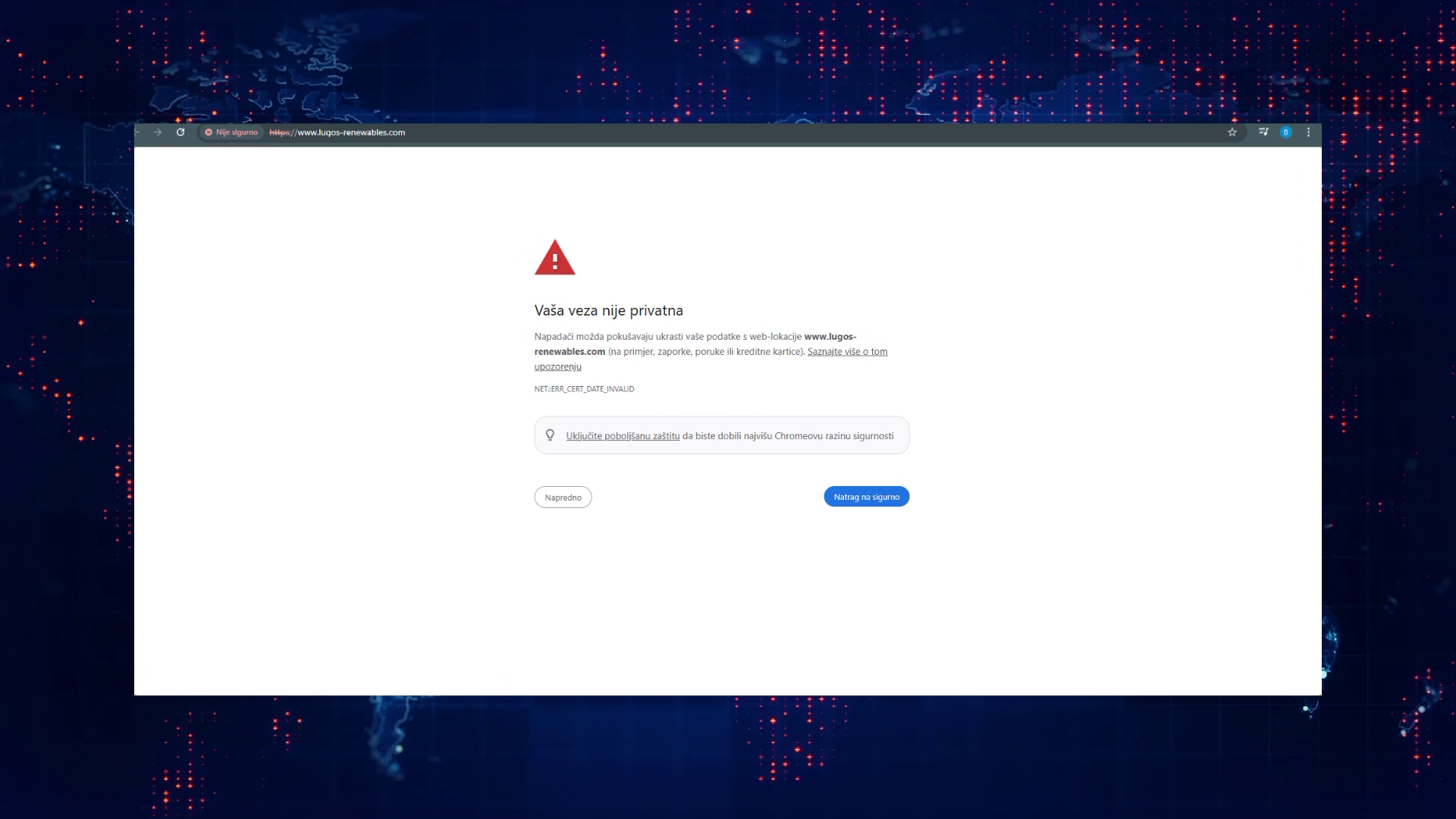
Task: Open the Chrome three-dot menu
Action: point(1308,132)
